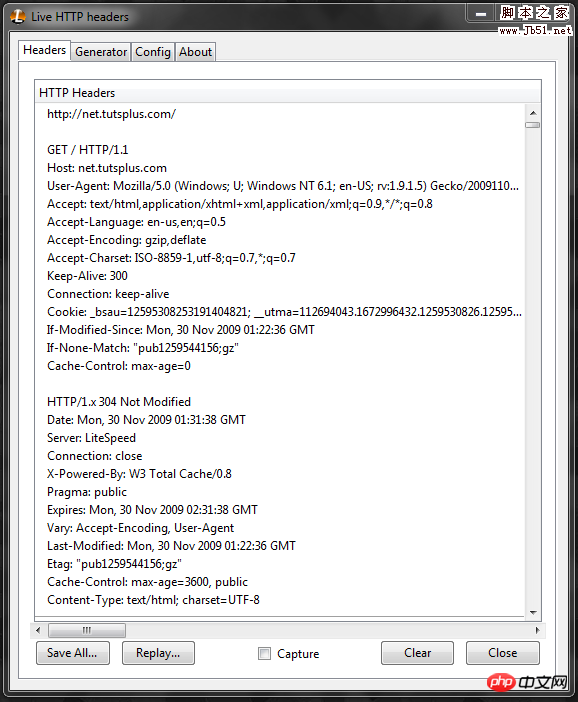Click the horizontal scrollbar thumb

pyautogui.click(x=87, y=630)
